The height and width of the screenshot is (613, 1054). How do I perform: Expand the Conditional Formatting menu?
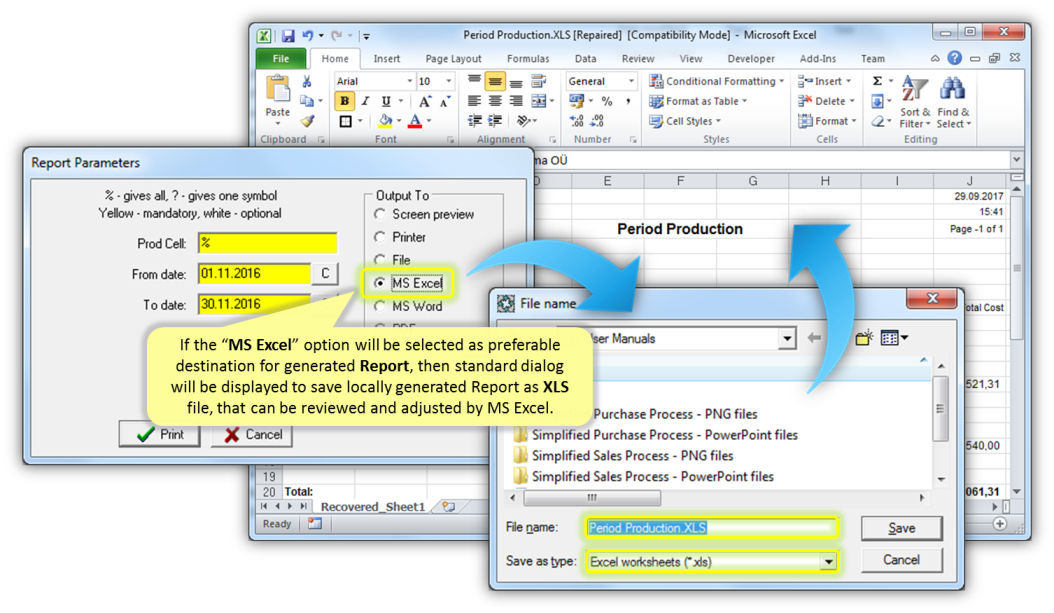[717, 81]
